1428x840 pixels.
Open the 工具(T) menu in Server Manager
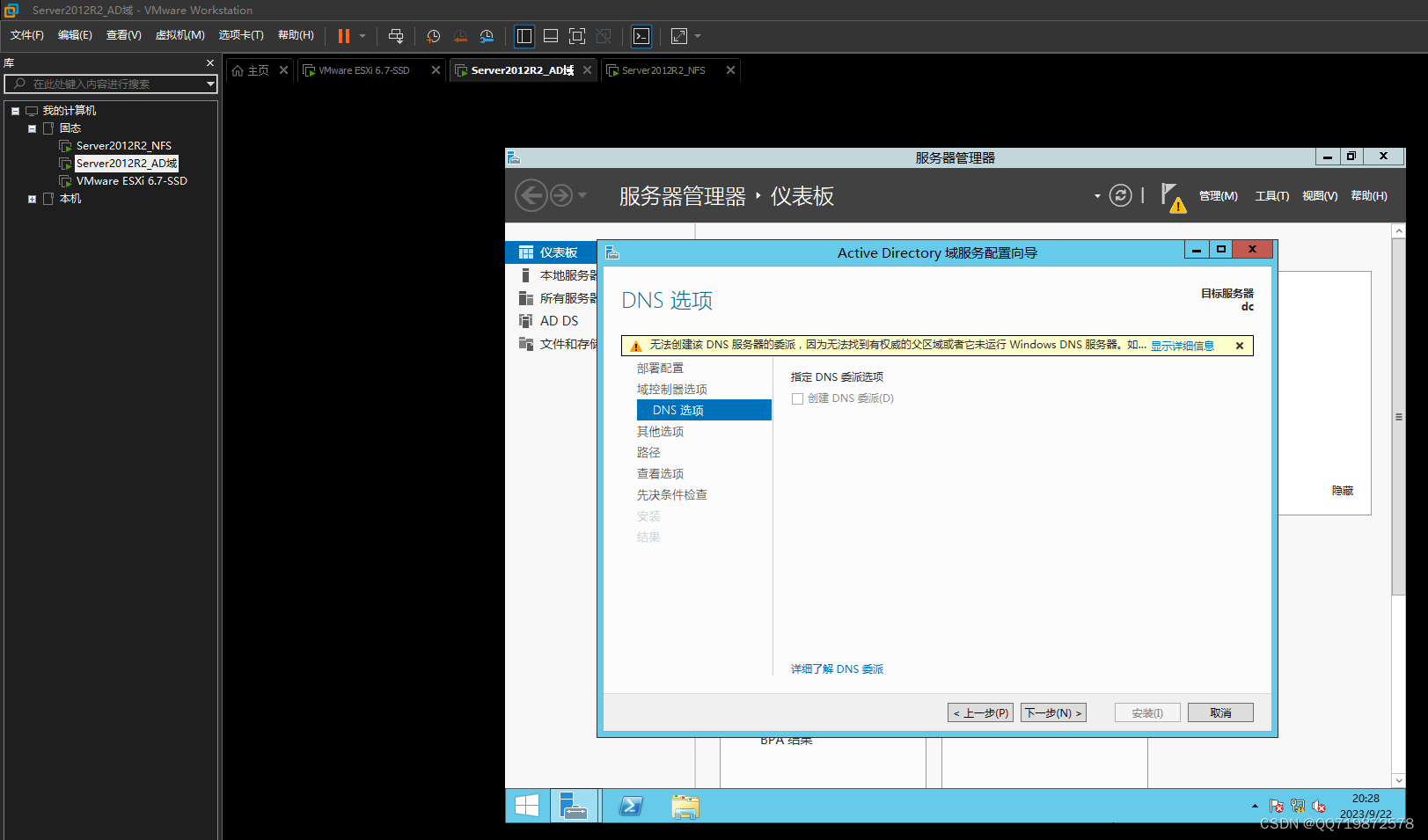pyautogui.click(x=1271, y=196)
